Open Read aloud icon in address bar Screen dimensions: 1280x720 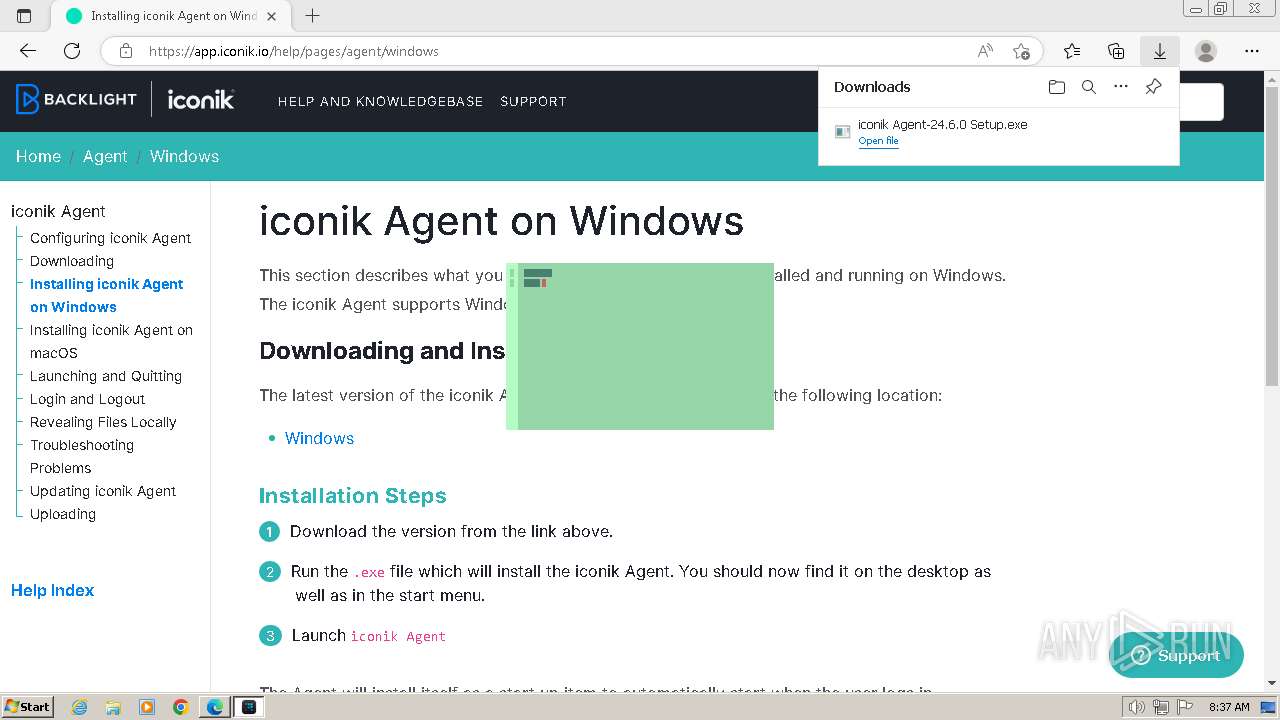[x=985, y=51]
